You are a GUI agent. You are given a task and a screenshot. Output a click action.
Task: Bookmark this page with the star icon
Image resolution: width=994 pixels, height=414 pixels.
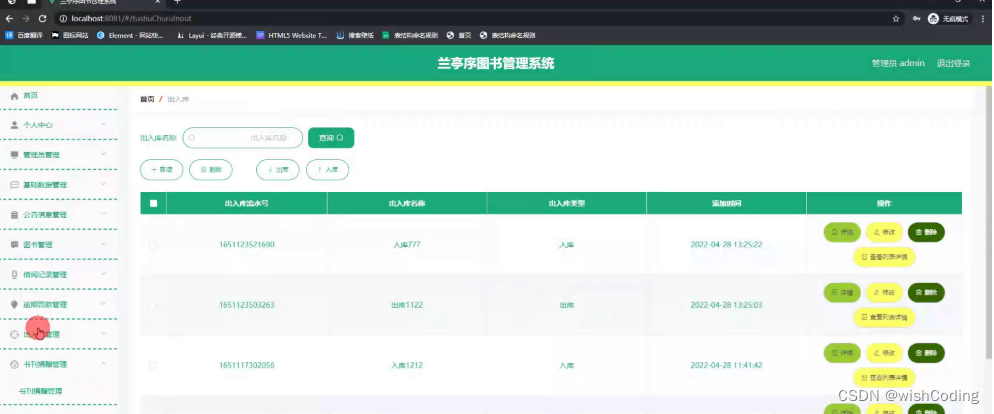pos(896,19)
